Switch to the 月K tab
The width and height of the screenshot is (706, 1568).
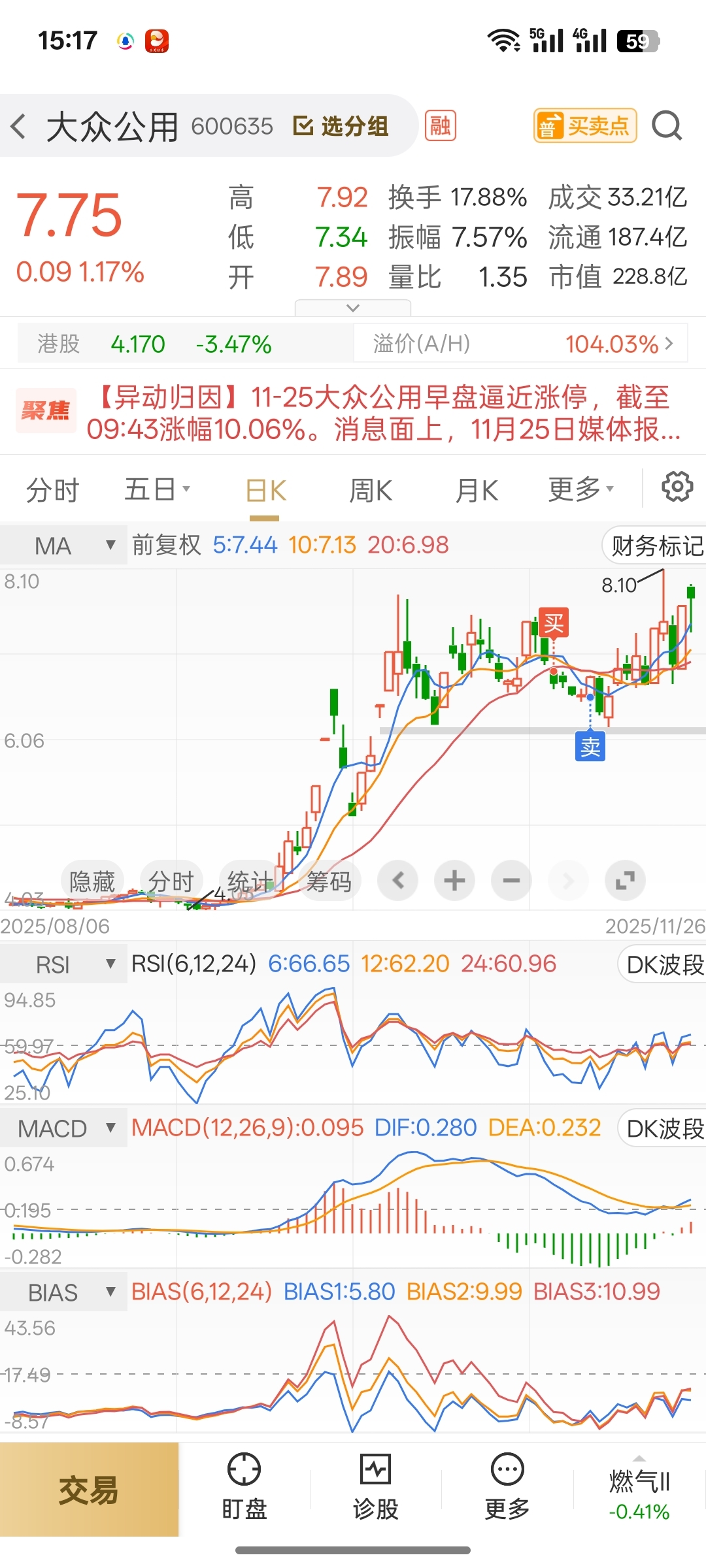click(477, 491)
